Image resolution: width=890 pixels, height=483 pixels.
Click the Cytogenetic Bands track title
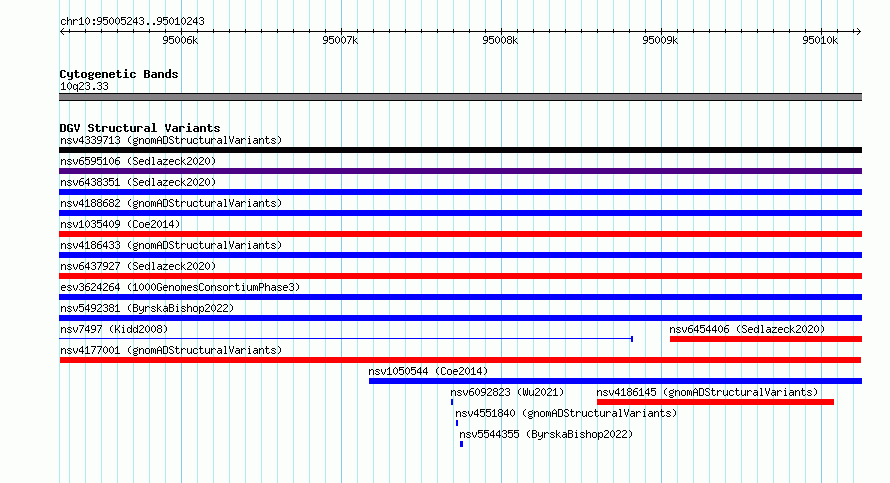[119, 74]
